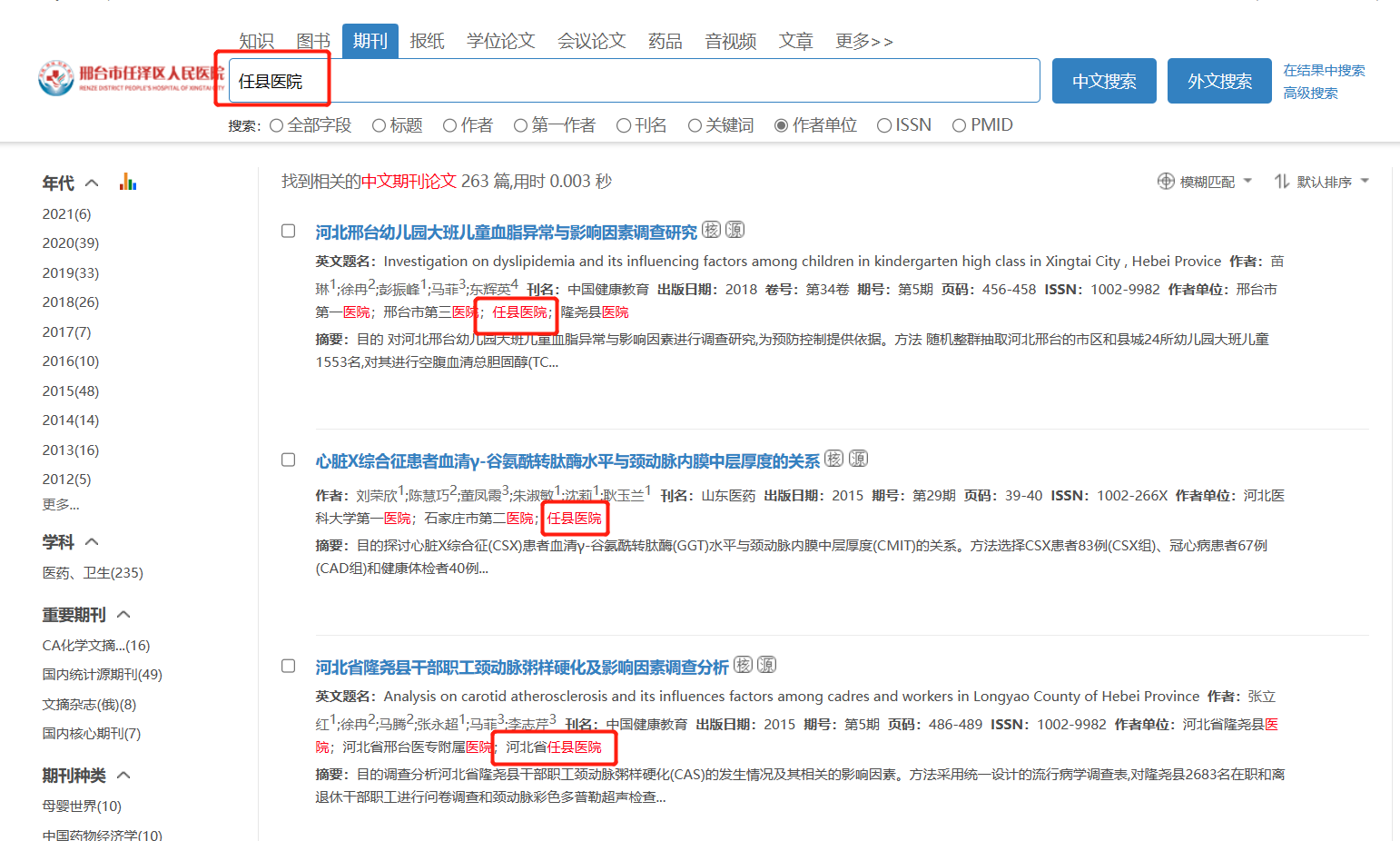Click the 核 badge on 心脏X综合征 article

834,459
